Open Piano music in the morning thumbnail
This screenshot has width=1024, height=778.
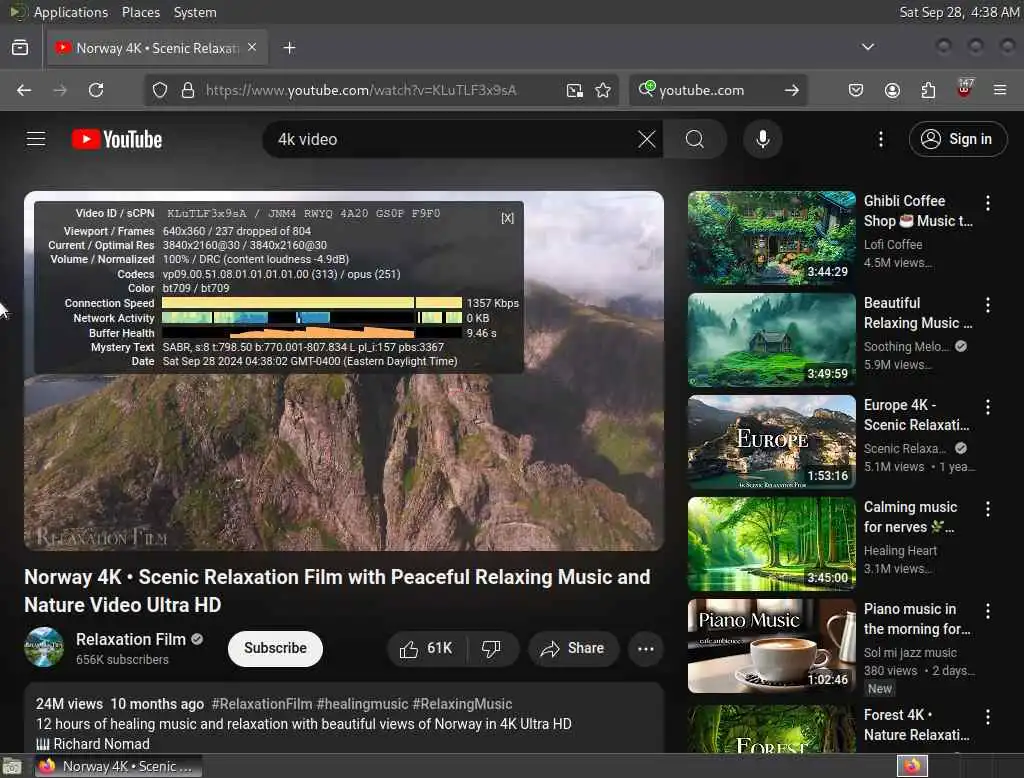772,645
